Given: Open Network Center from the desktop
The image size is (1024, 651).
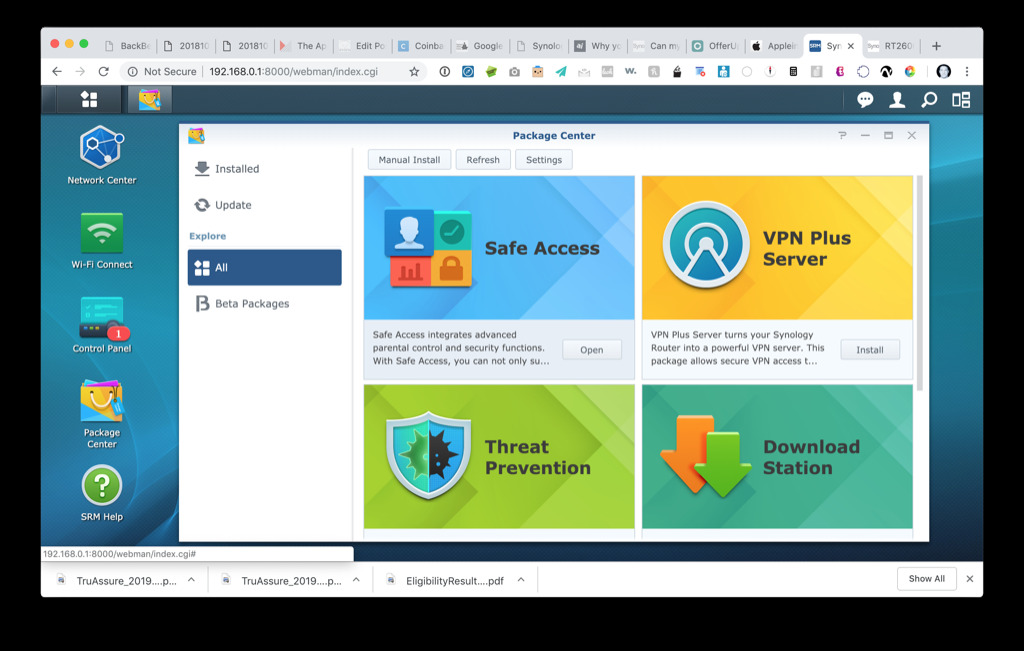Looking at the screenshot, I should (x=102, y=155).
